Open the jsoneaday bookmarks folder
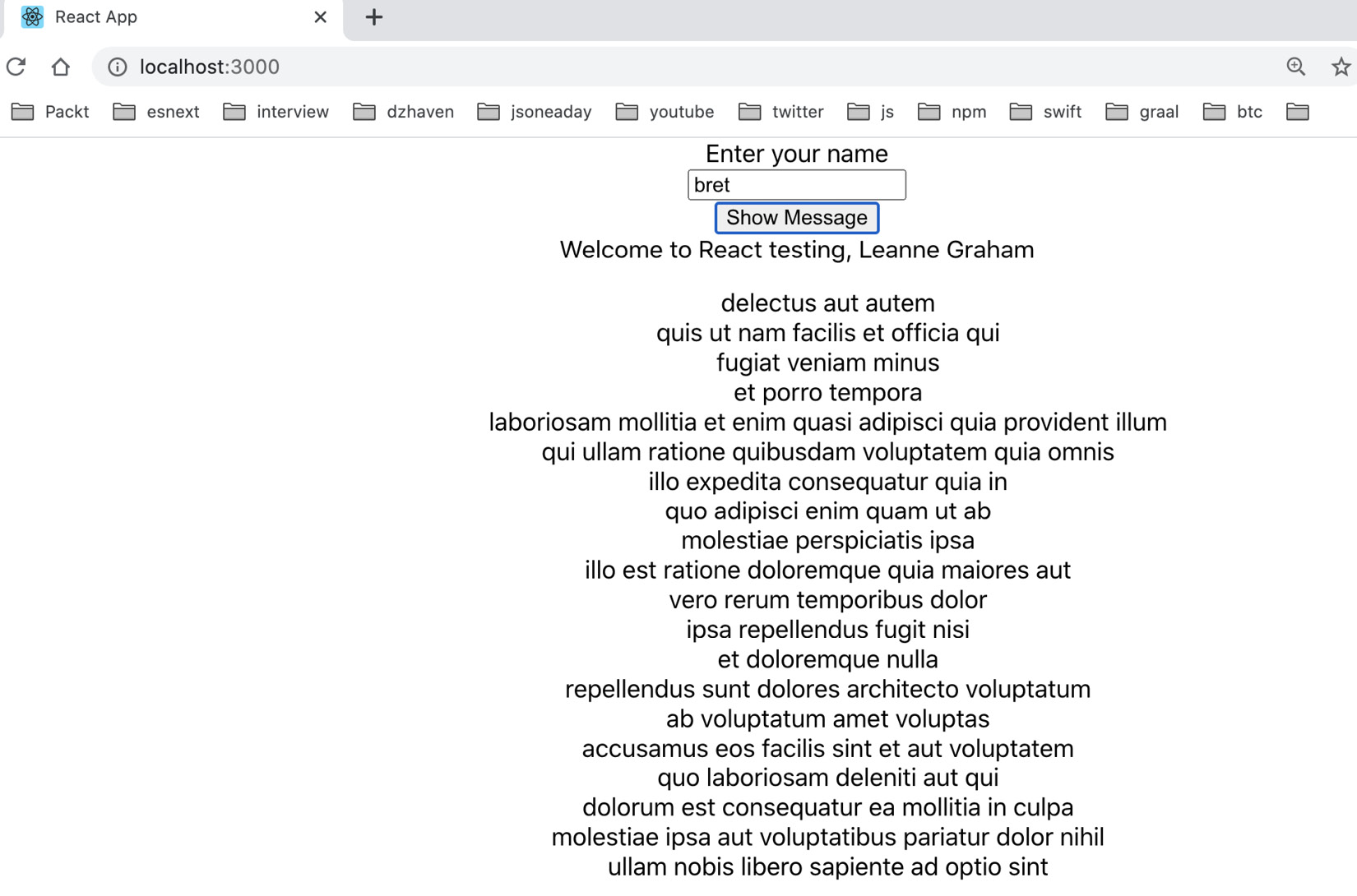The height and width of the screenshot is (896, 1357). [x=535, y=112]
